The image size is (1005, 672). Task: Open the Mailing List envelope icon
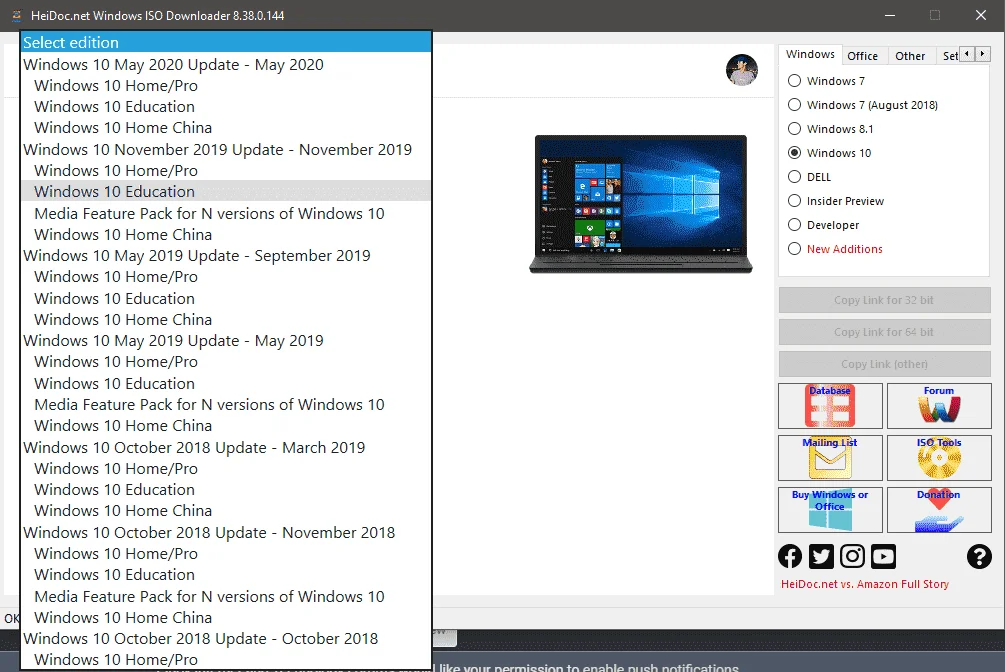click(830, 458)
